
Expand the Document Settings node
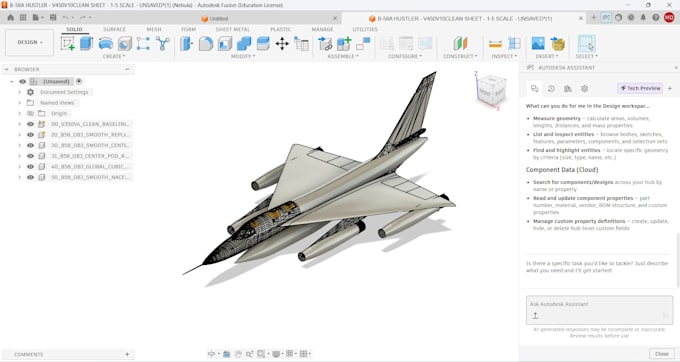(x=20, y=92)
